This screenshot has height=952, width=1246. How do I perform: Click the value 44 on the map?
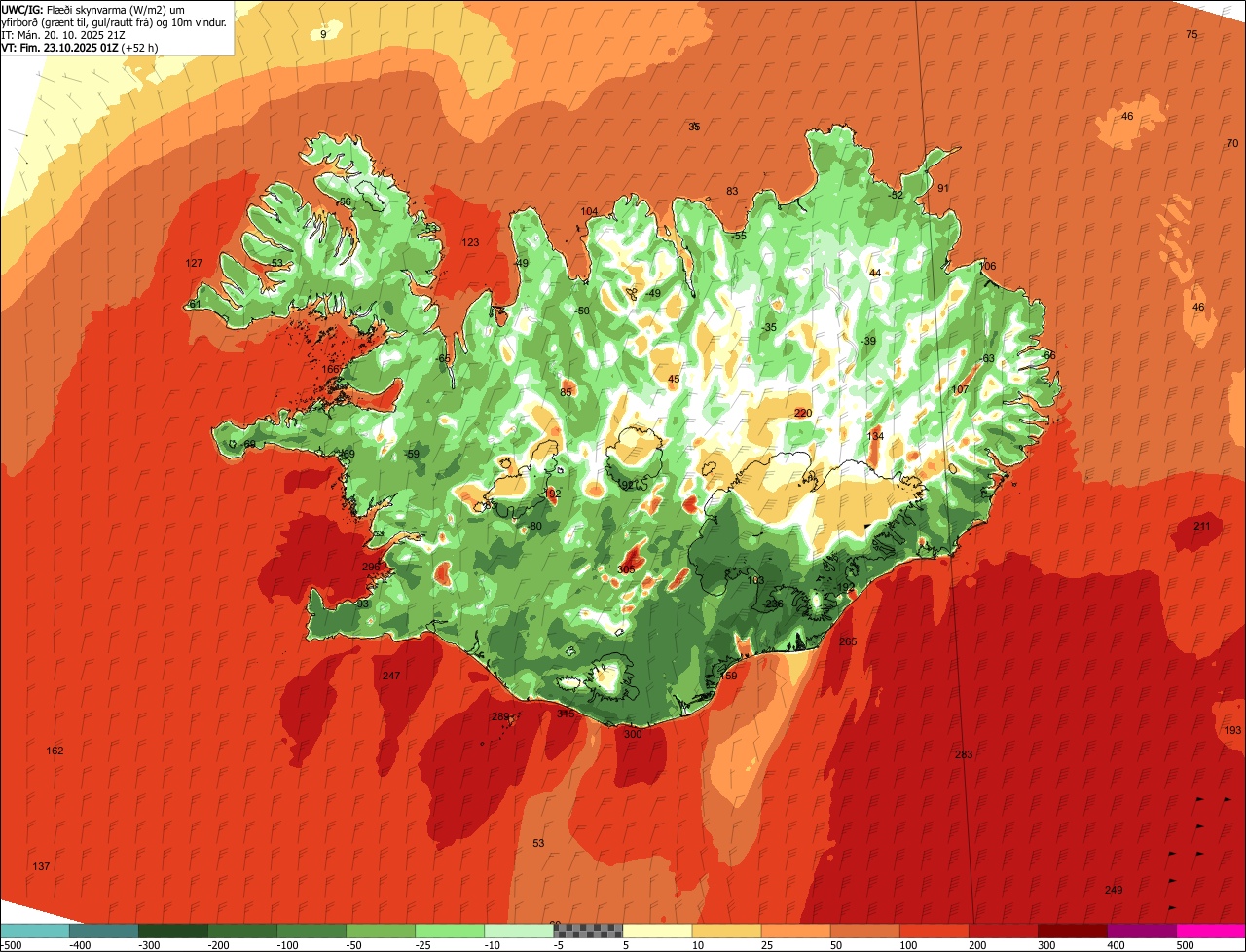874,273
